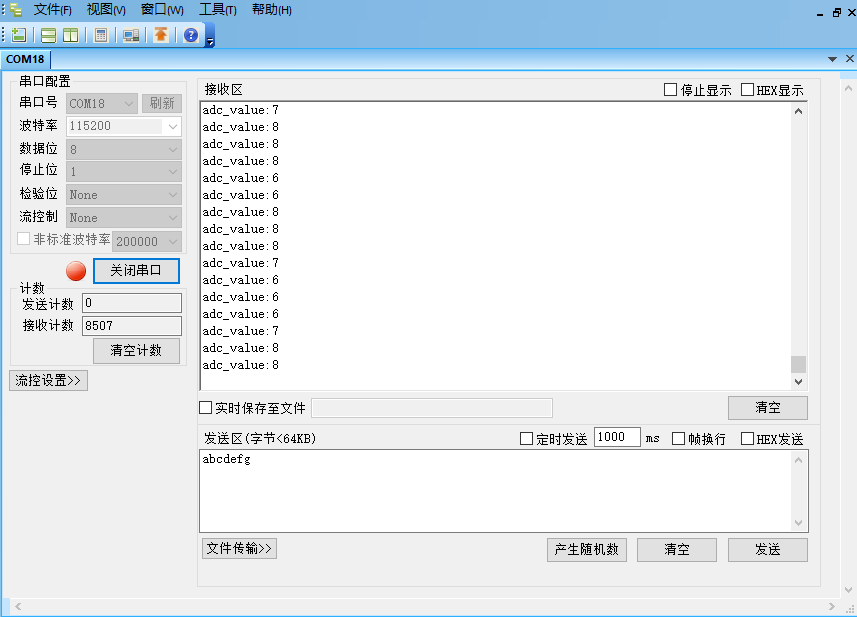The height and width of the screenshot is (617, 857).
Task: Open the 帮助(H) menu
Action: point(272,10)
